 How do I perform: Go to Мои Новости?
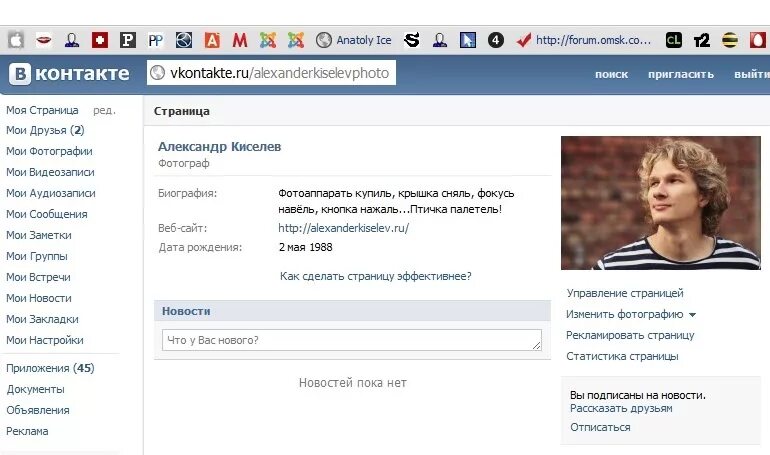[39, 298]
